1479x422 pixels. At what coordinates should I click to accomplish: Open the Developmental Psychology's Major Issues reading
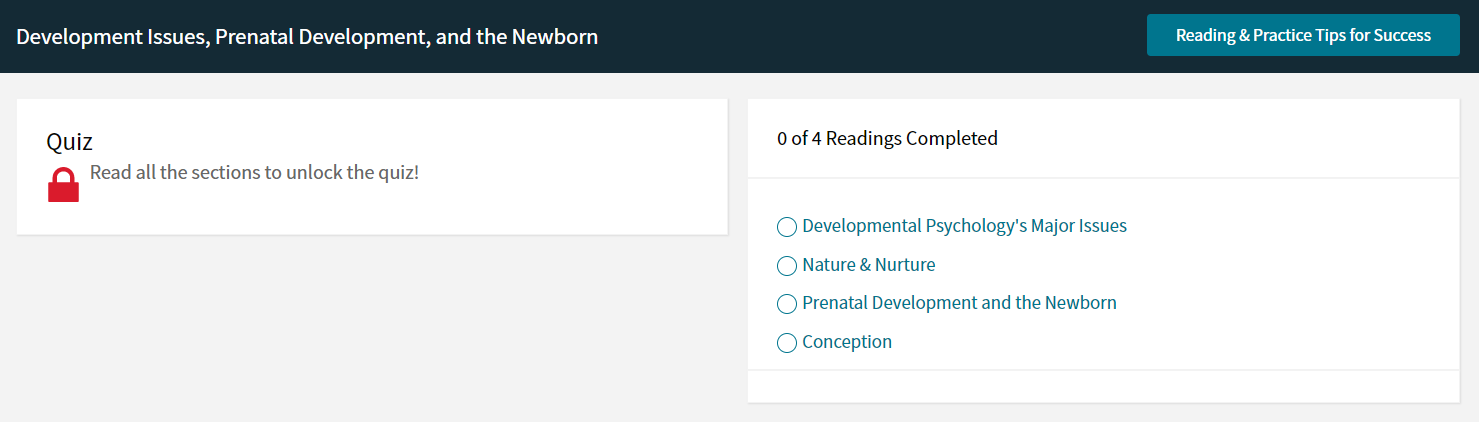coord(964,226)
